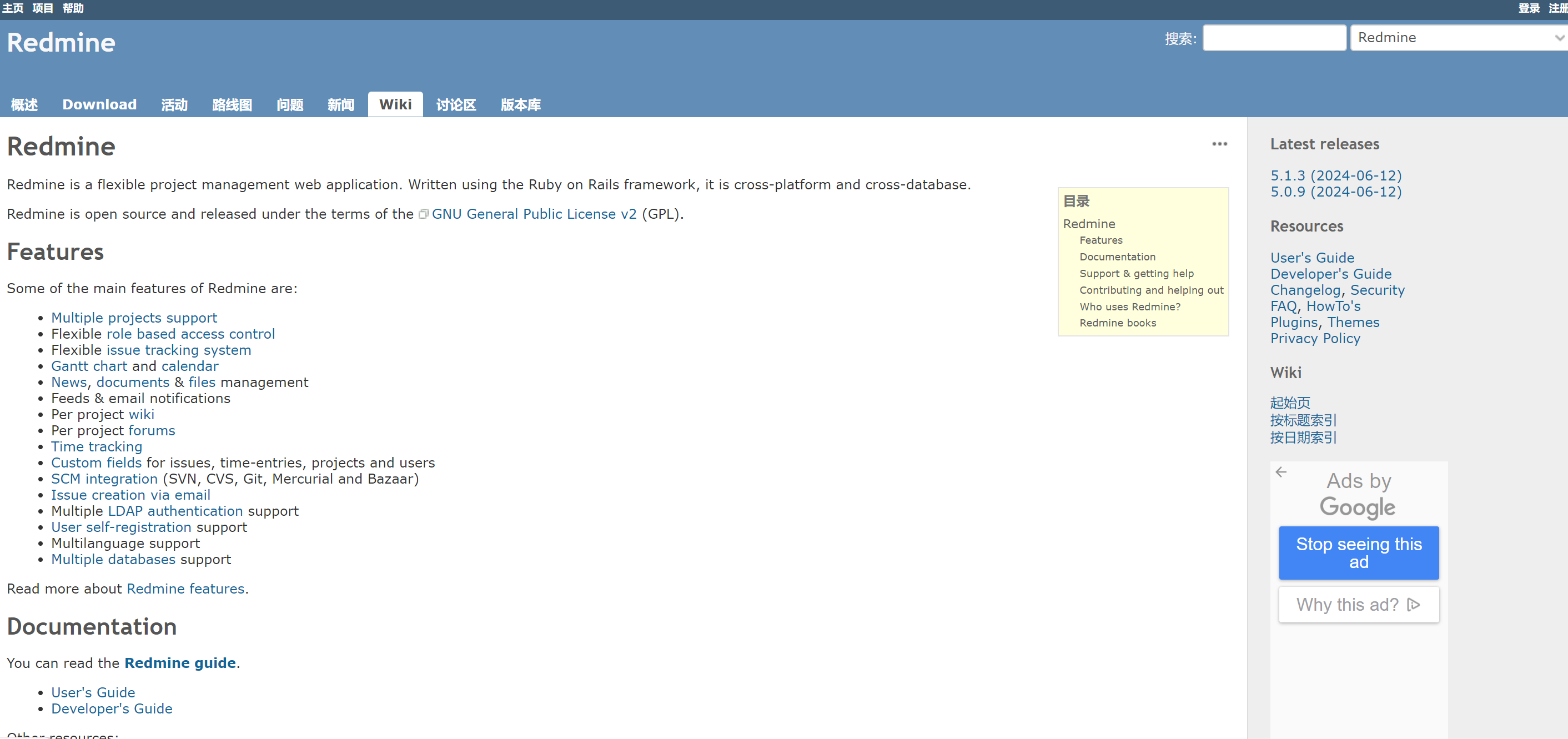Open the 新闻 news tab
1568x739 pixels.
click(341, 105)
